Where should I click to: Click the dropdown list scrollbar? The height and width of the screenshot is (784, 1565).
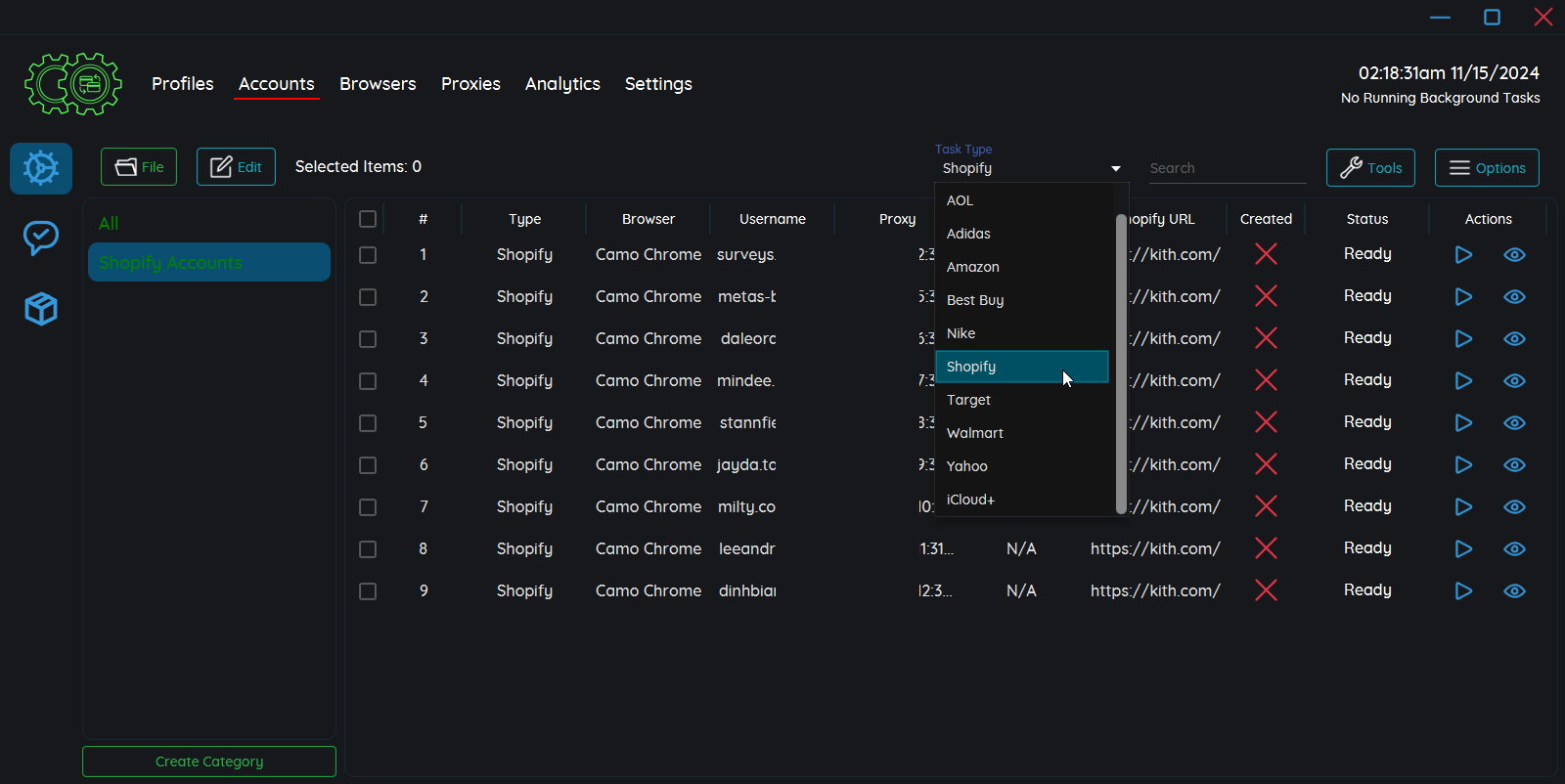(1121, 362)
